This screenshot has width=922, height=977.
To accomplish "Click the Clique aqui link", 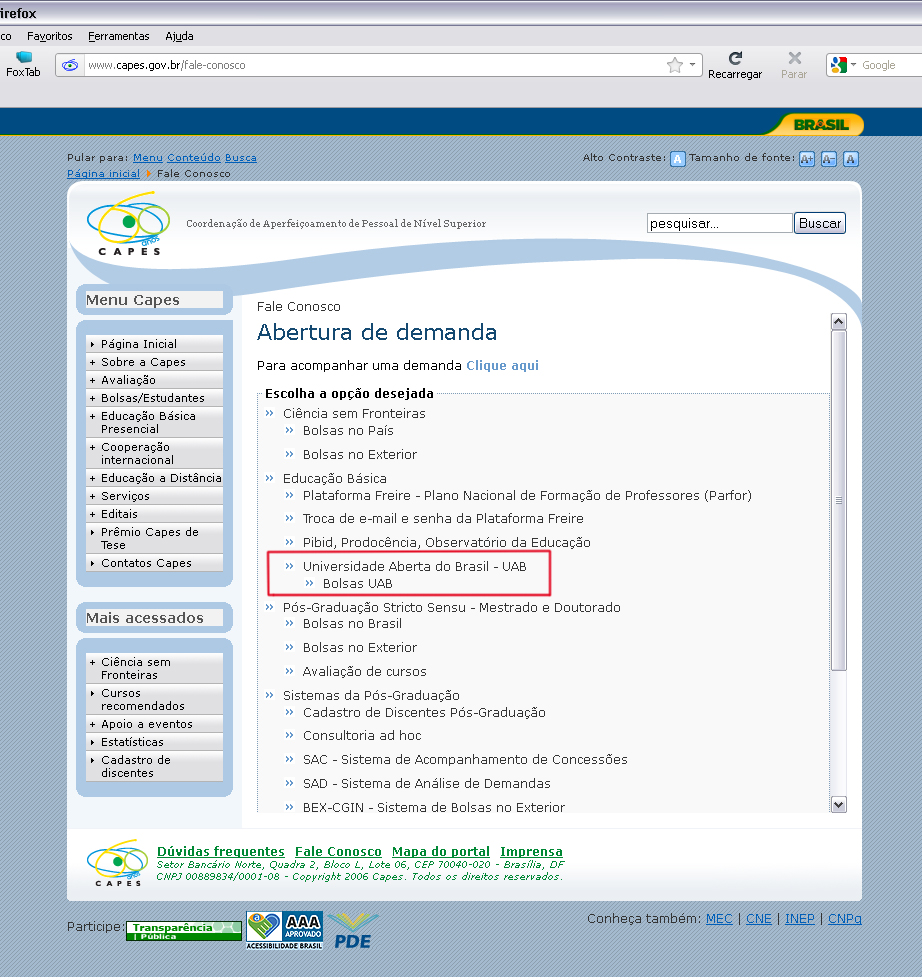I will (502, 366).
